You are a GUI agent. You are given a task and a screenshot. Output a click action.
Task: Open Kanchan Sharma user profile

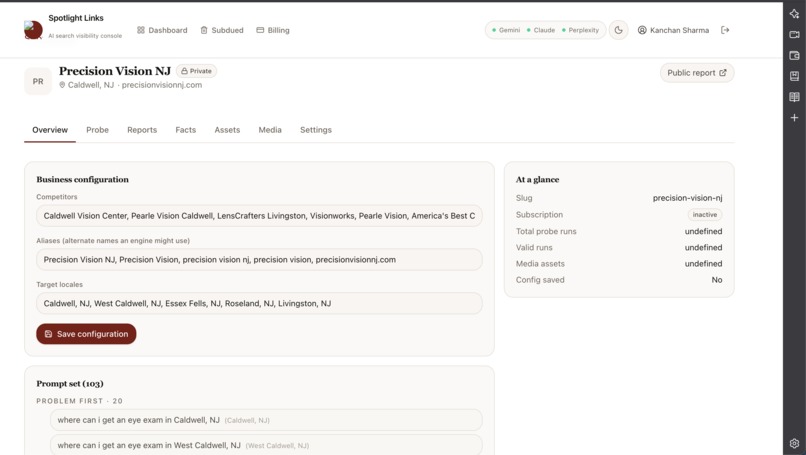(x=673, y=30)
